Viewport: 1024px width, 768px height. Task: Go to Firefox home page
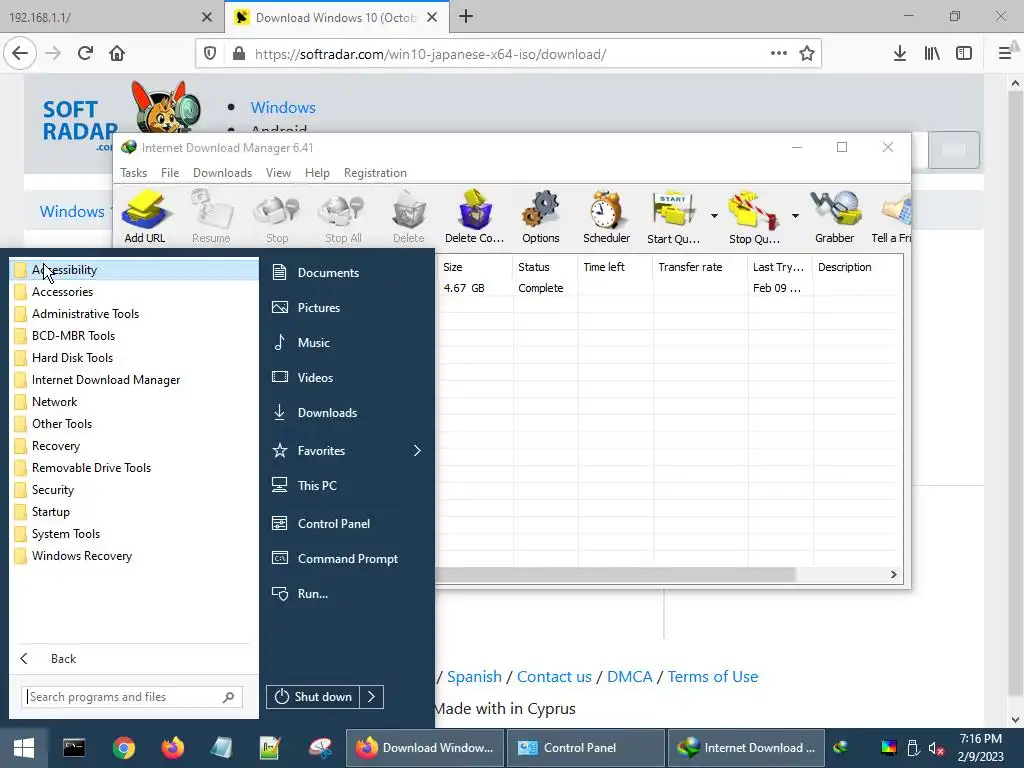pyautogui.click(x=117, y=54)
